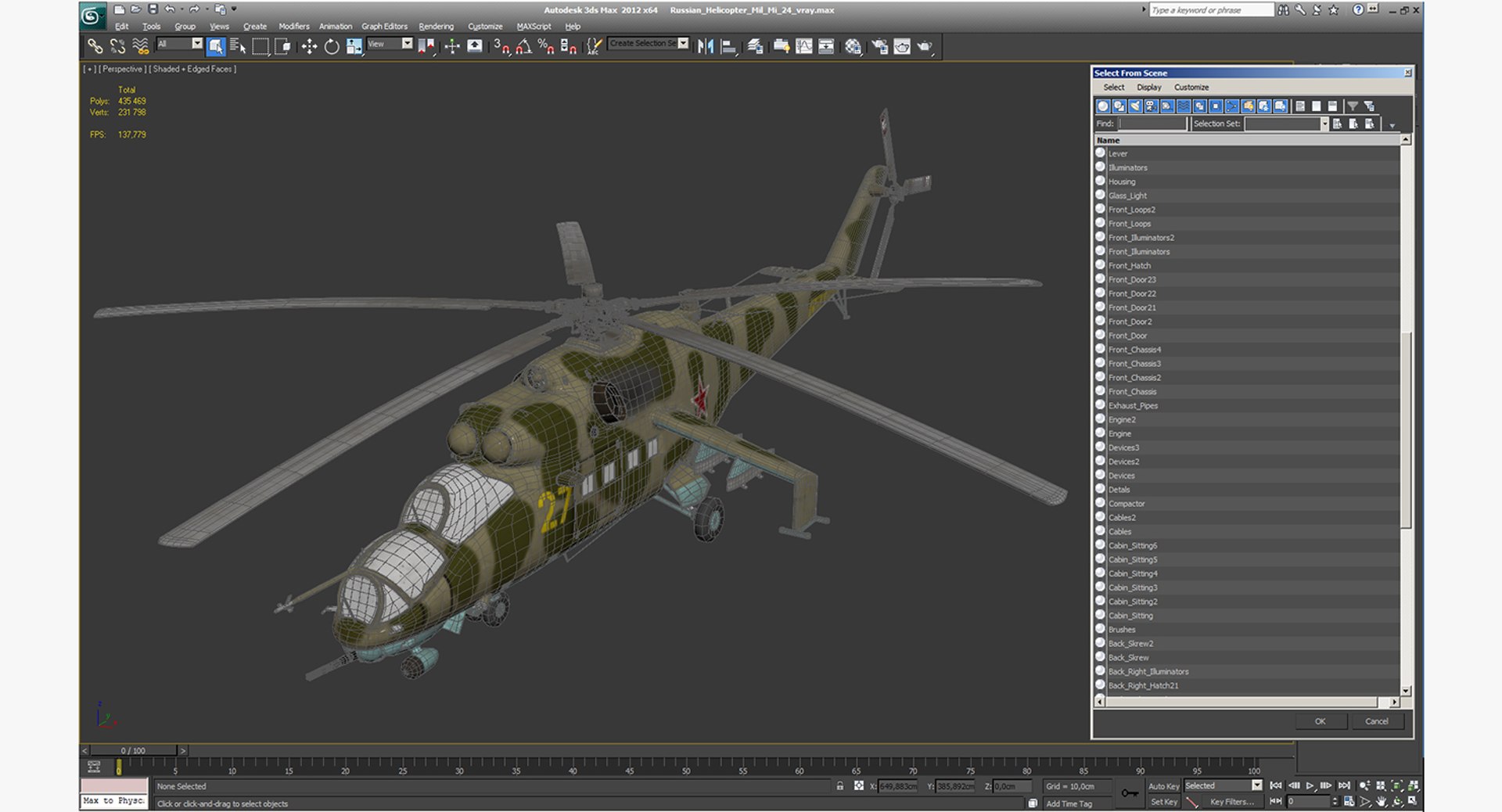Toggle Percent Snap
1502x812 pixels.
[546, 47]
